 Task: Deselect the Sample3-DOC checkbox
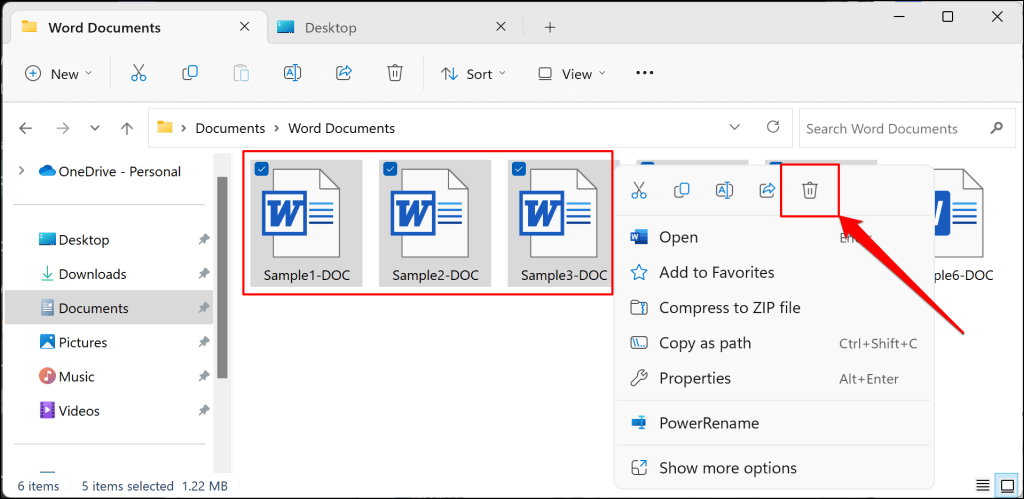tap(518, 169)
